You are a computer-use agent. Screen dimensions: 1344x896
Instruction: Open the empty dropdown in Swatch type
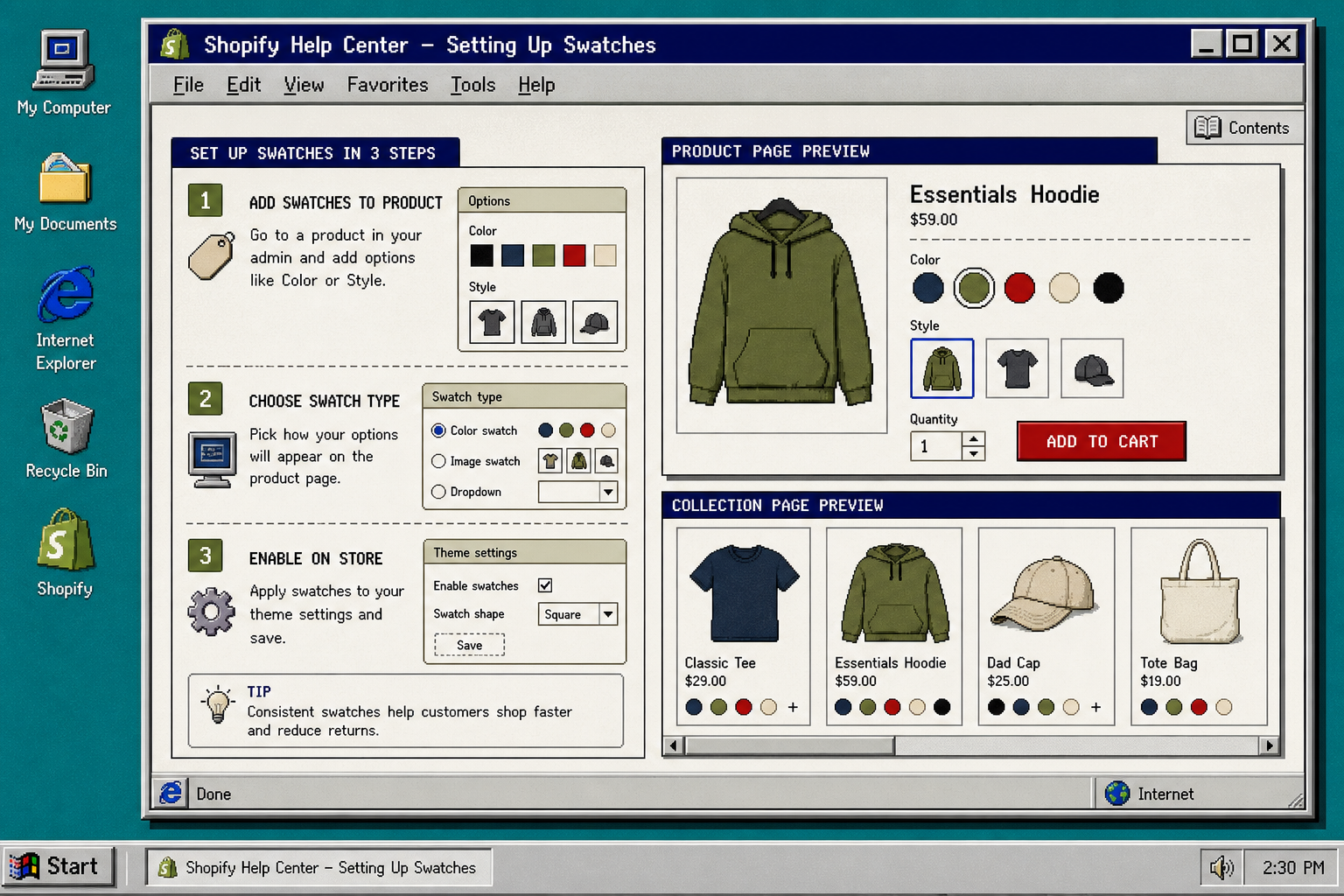[x=578, y=492]
